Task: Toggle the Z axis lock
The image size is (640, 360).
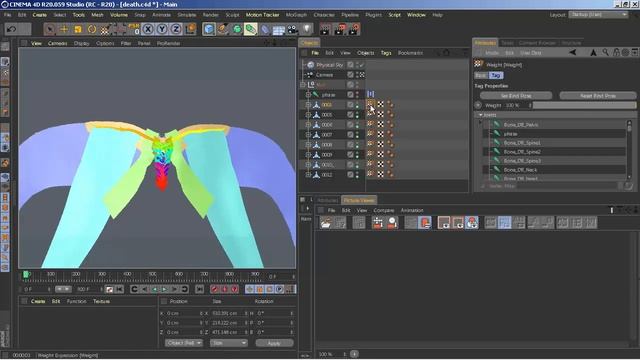Action: (176, 29)
